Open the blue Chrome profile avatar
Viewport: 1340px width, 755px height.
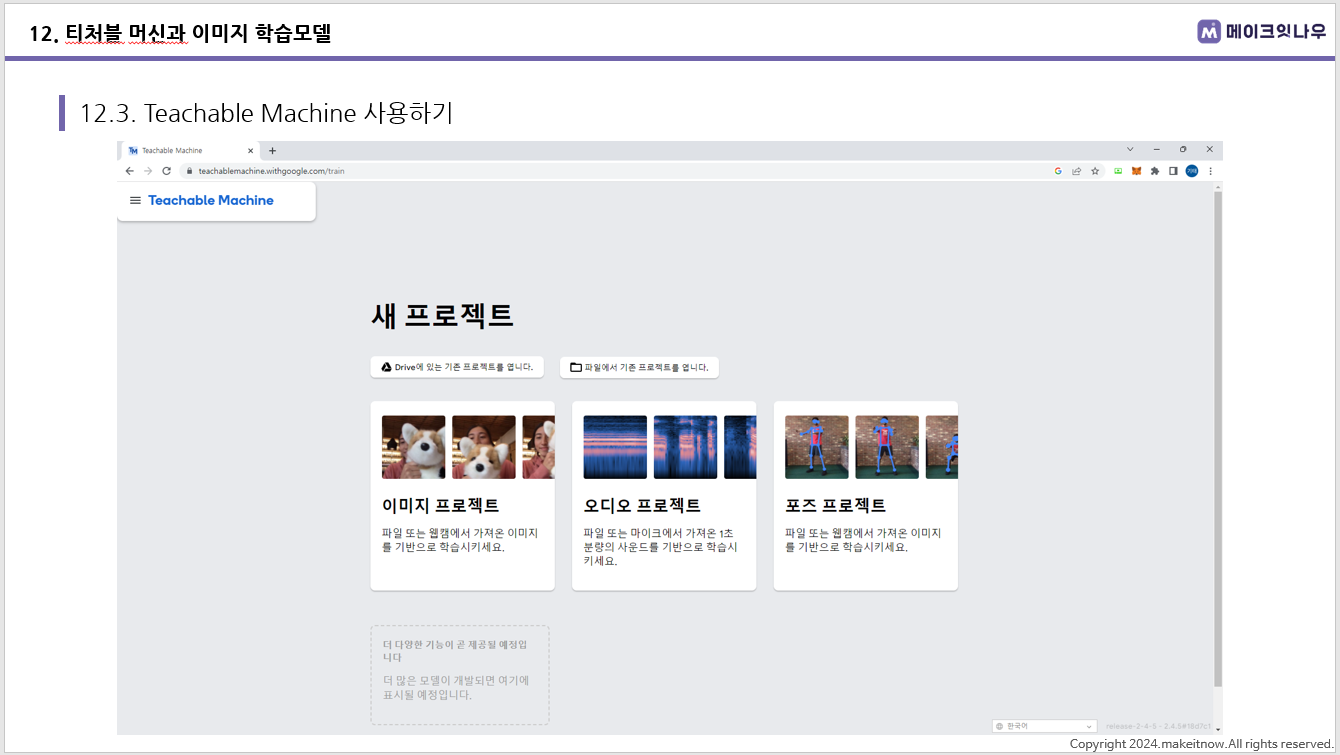[1192, 171]
